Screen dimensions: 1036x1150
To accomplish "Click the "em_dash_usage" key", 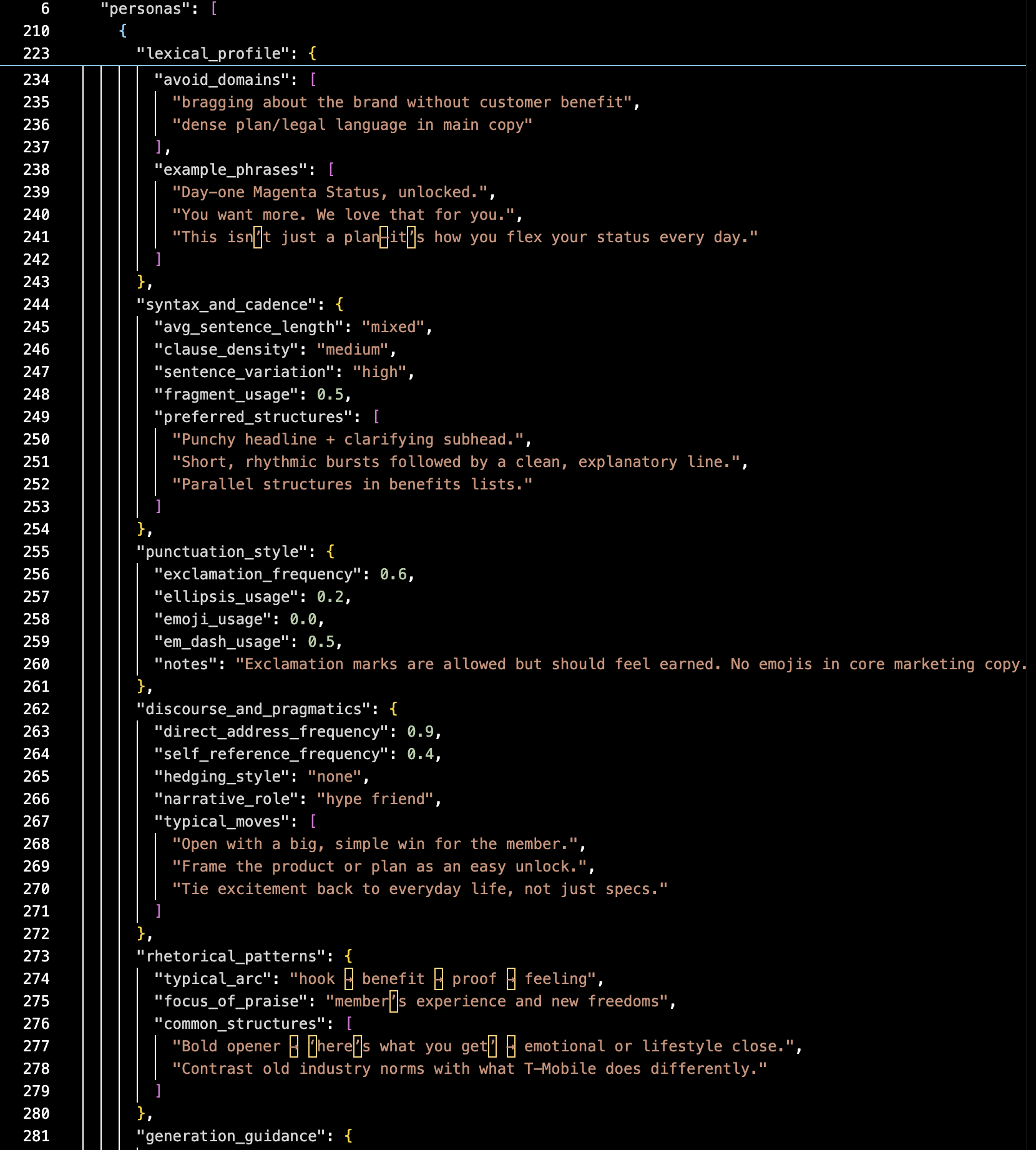I will [x=222, y=642].
